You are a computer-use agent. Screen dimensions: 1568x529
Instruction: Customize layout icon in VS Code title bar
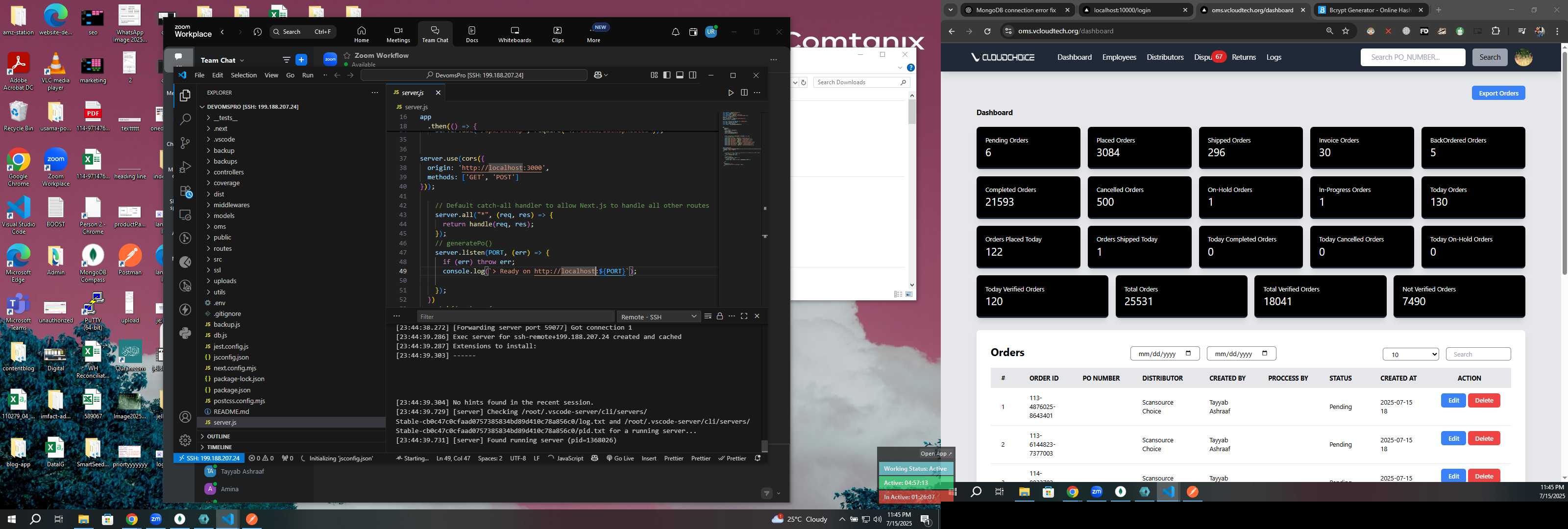pos(654,75)
